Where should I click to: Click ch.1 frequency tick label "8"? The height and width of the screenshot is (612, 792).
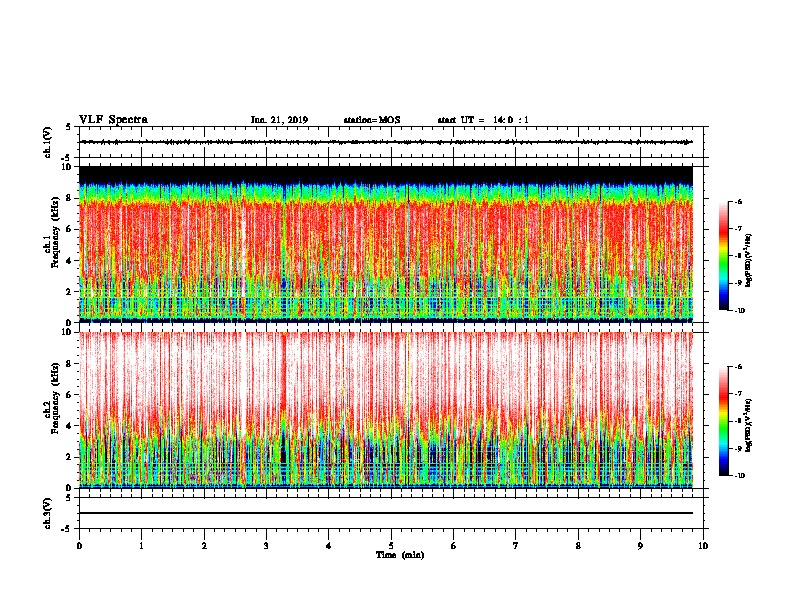click(69, 198)
